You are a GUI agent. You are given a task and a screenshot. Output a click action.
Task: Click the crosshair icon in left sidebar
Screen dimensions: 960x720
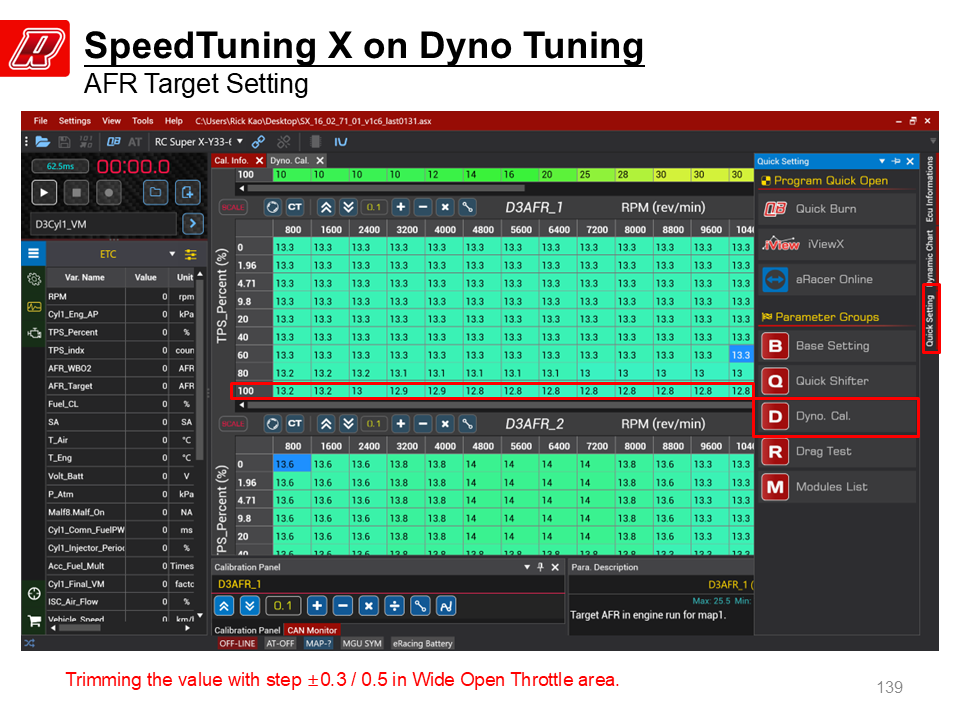tap(34, 593)
